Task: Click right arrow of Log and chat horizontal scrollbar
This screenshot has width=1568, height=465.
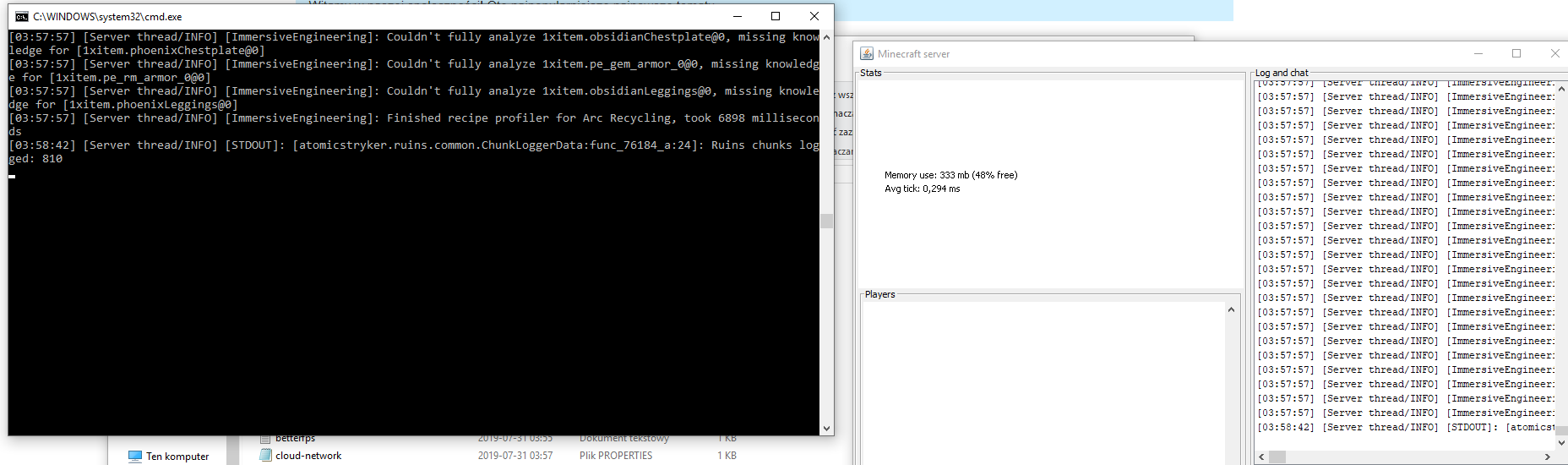Action: click(1547, 457)
